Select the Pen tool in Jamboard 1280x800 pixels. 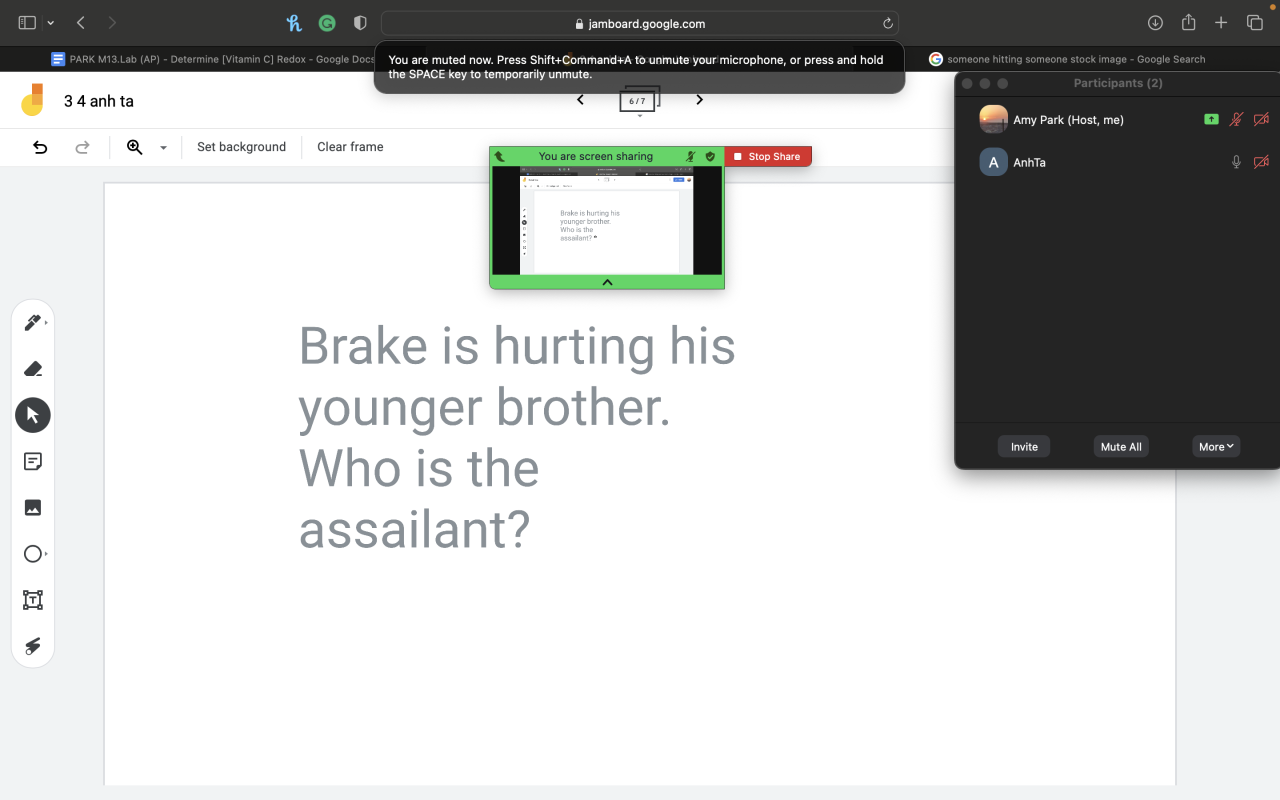pyautogui.click(x=33, y=323)
